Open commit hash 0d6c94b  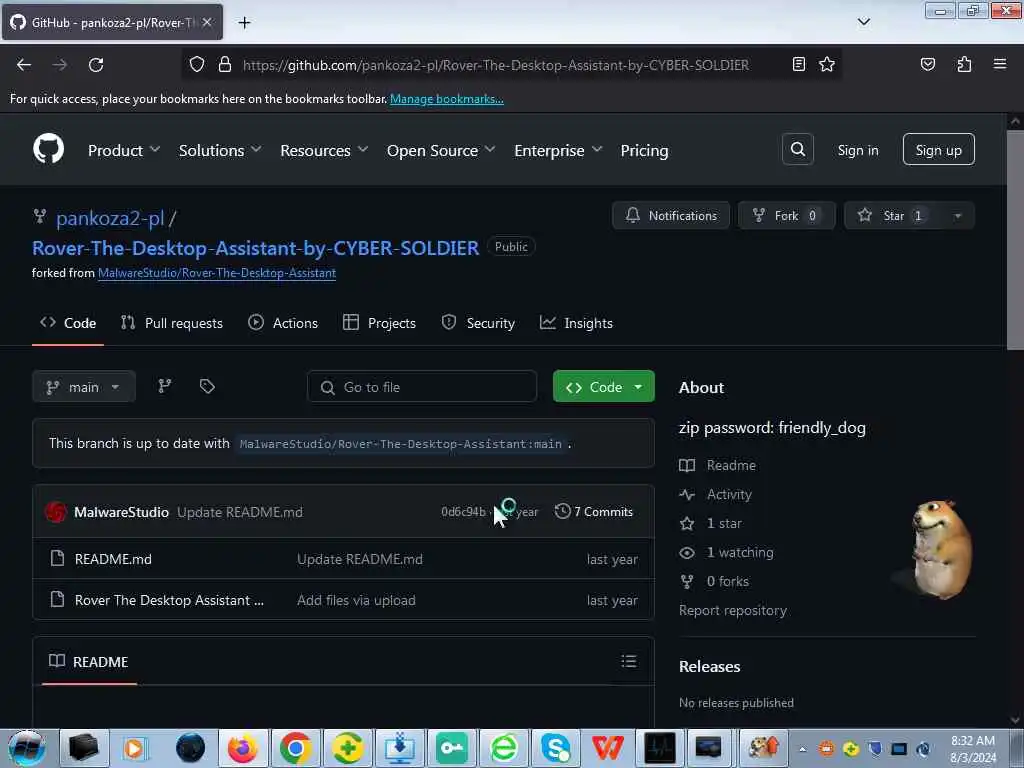(463, 512)
